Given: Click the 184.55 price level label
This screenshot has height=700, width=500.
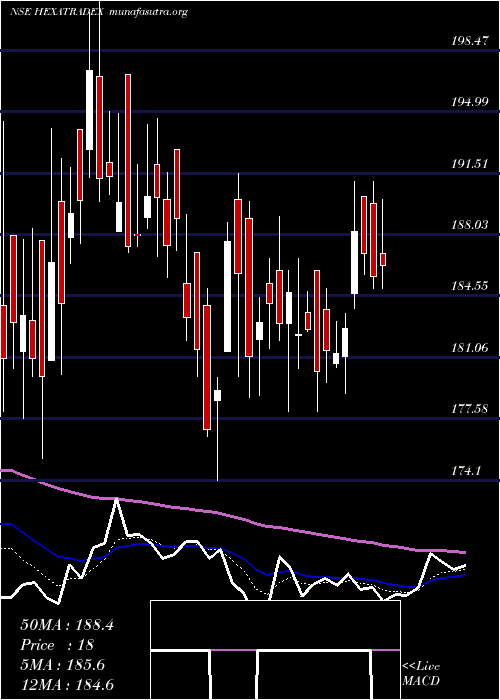Looking at the screenshot, I should pyautogui.click(x=470, y=286).
